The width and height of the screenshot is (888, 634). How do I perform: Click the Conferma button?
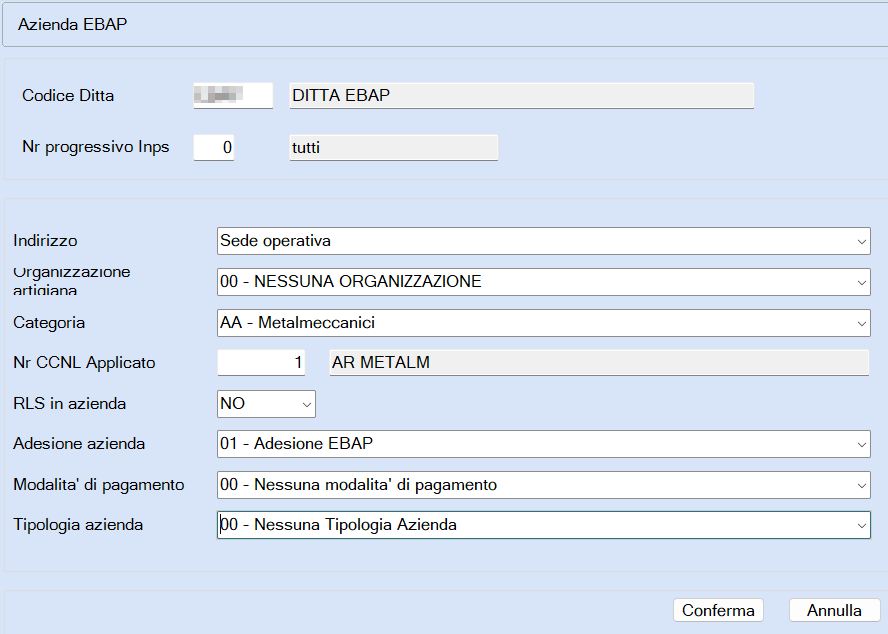click(718, 610)
